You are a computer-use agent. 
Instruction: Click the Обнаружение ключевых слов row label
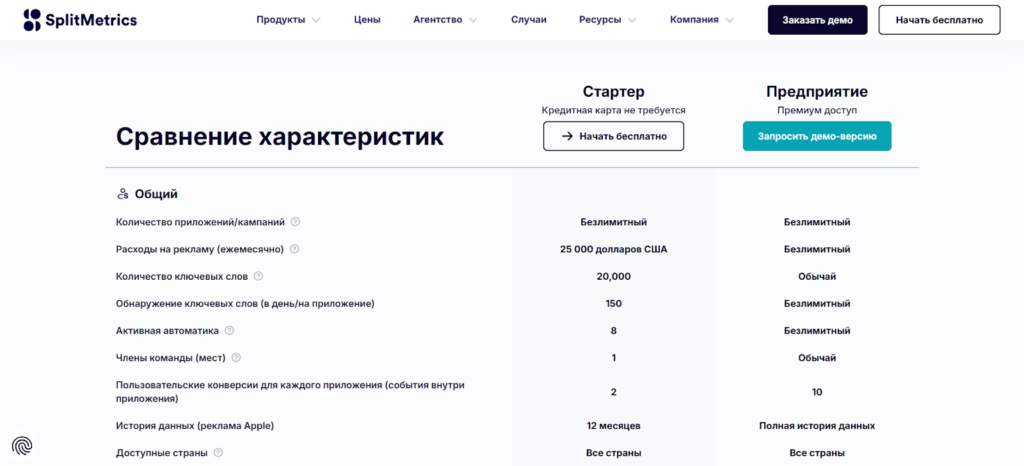[245, 303]
